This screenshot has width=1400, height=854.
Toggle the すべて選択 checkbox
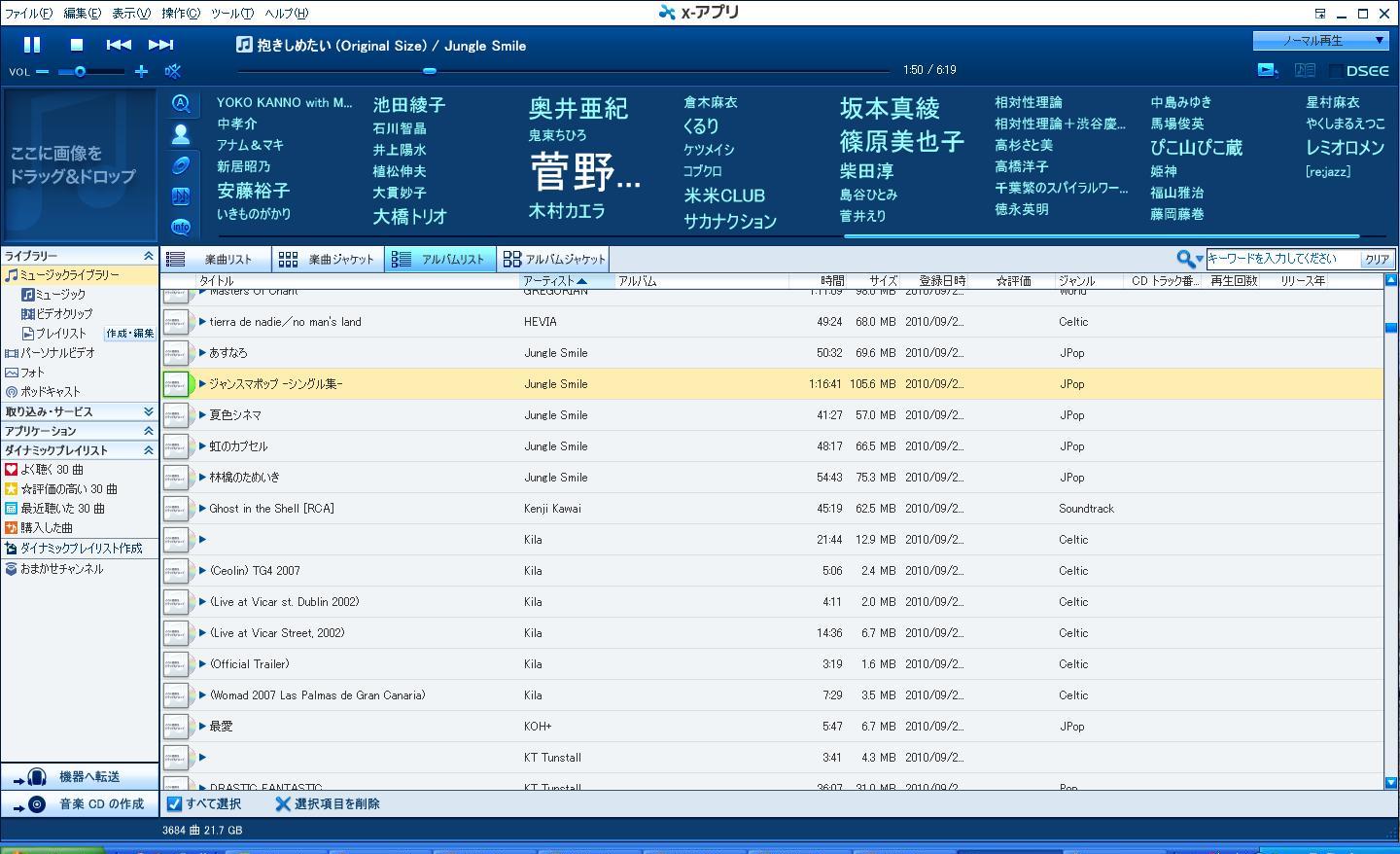[x=175, y=804]
